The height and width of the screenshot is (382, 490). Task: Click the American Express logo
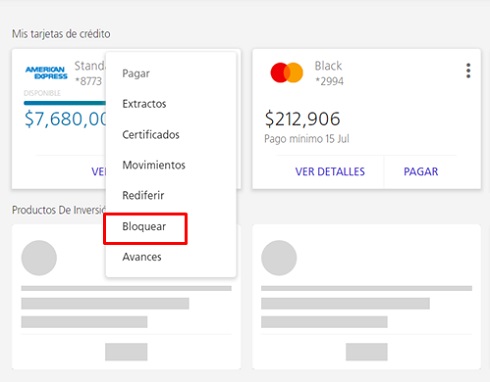coord(46,73)
